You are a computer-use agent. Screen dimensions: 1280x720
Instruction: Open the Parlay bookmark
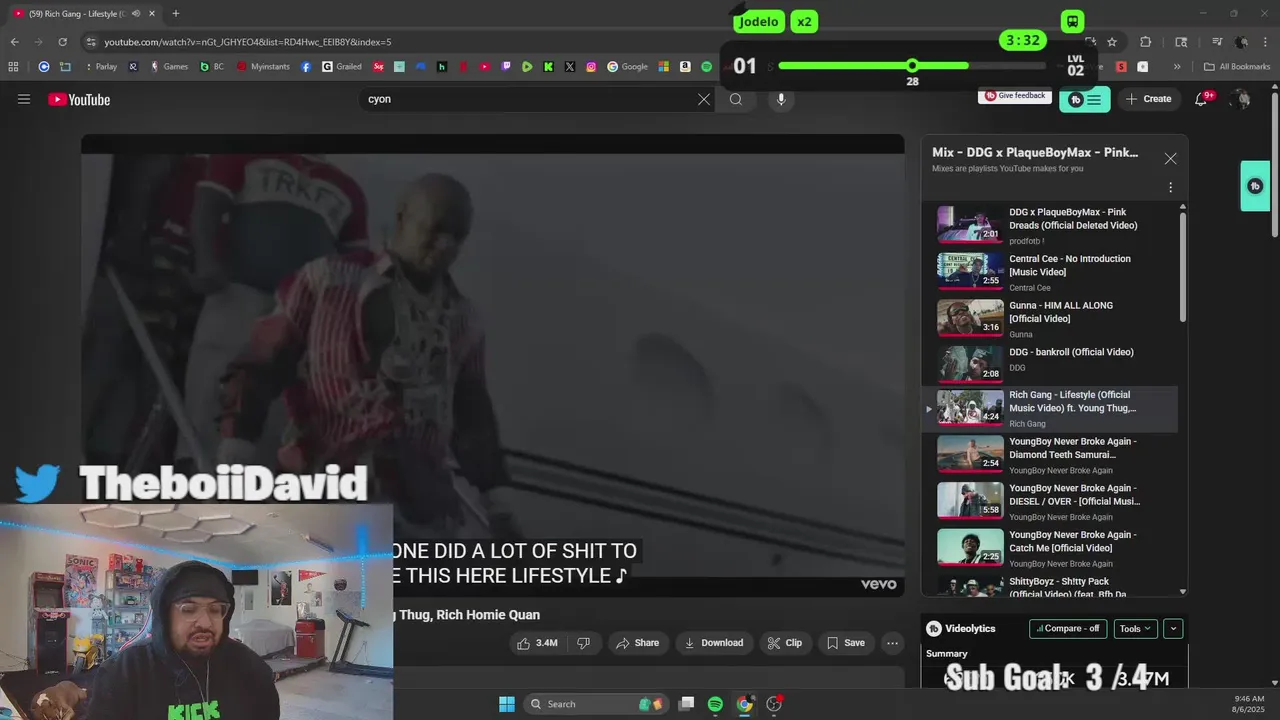tap(100, 67)
